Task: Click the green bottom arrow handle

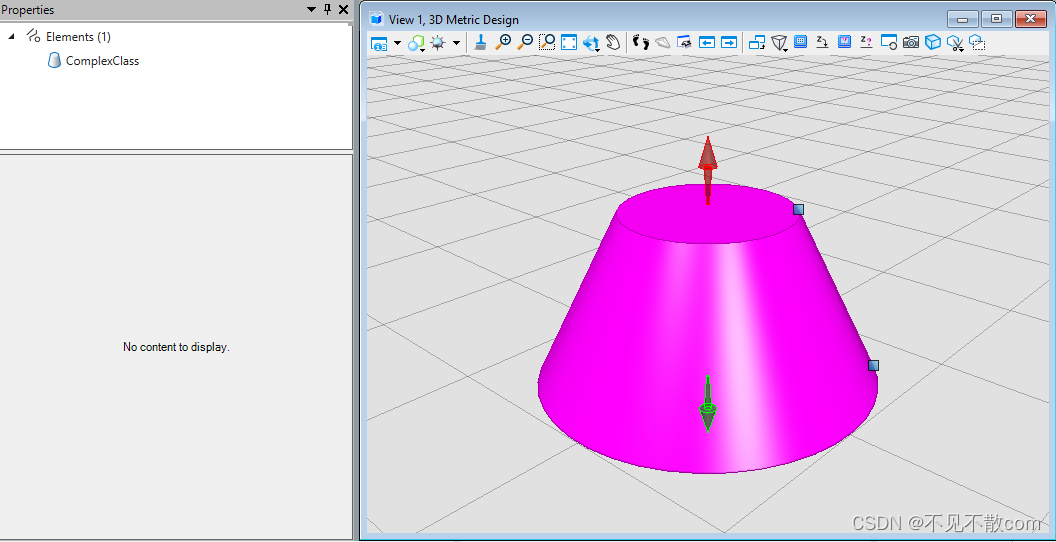Action: (707, 404)
